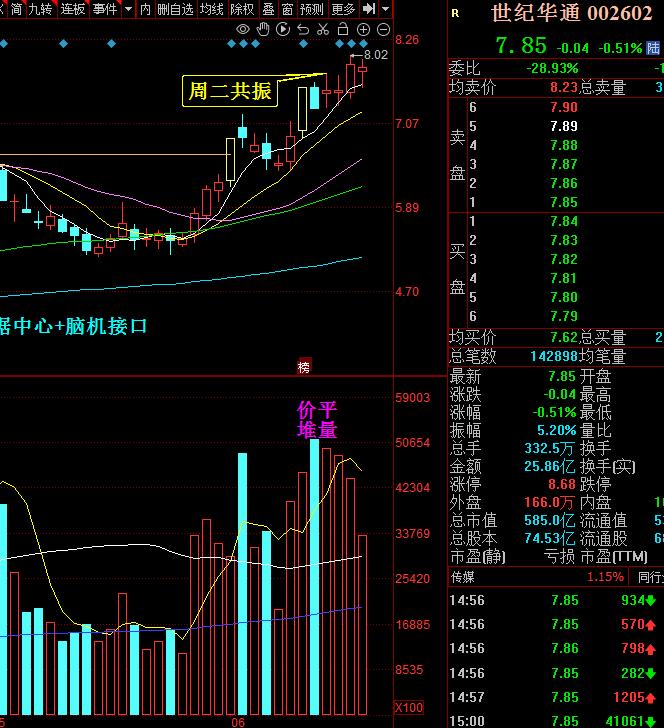Click the 脑机接口 concept label text
This screenshot has height=728, width=664.
tap(106, 326)
